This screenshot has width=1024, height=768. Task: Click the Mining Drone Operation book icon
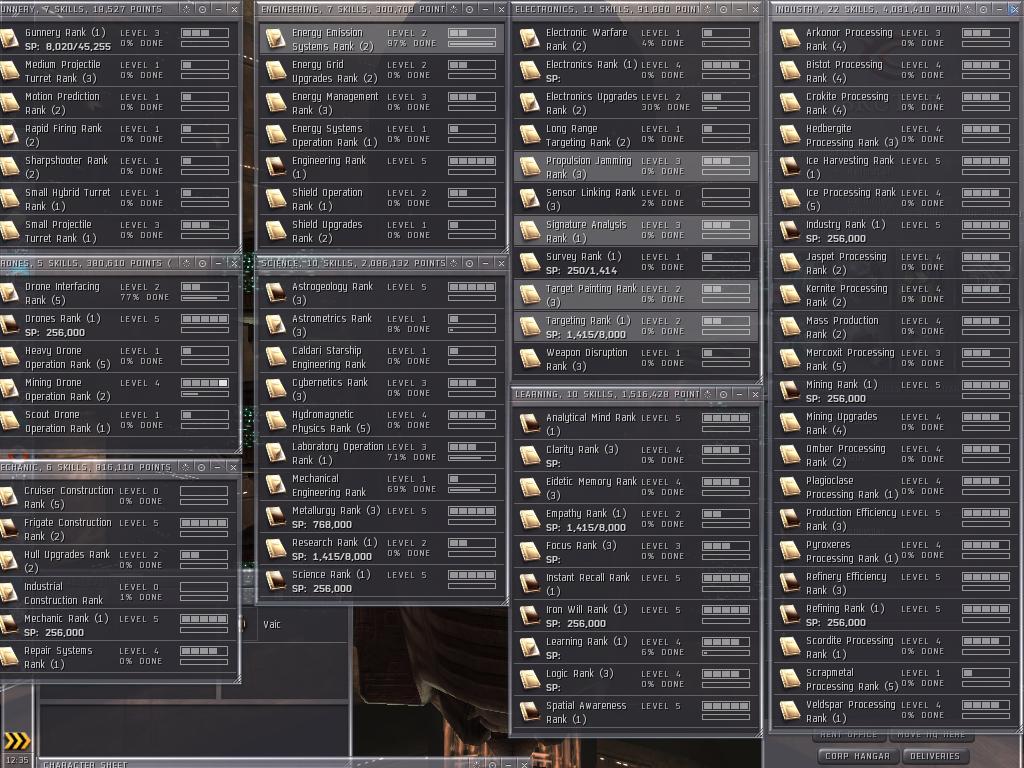coord(9,389)
